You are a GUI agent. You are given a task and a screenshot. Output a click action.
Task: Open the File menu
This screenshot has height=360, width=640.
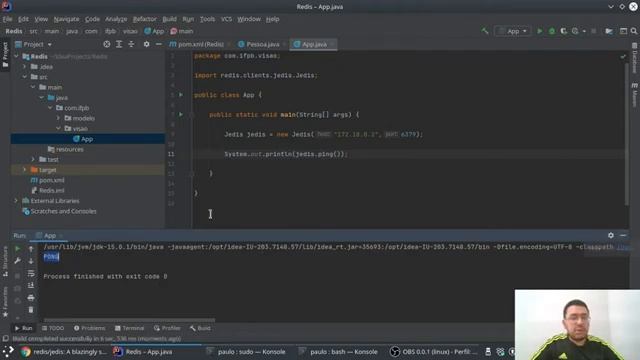[x=7, y=19]
